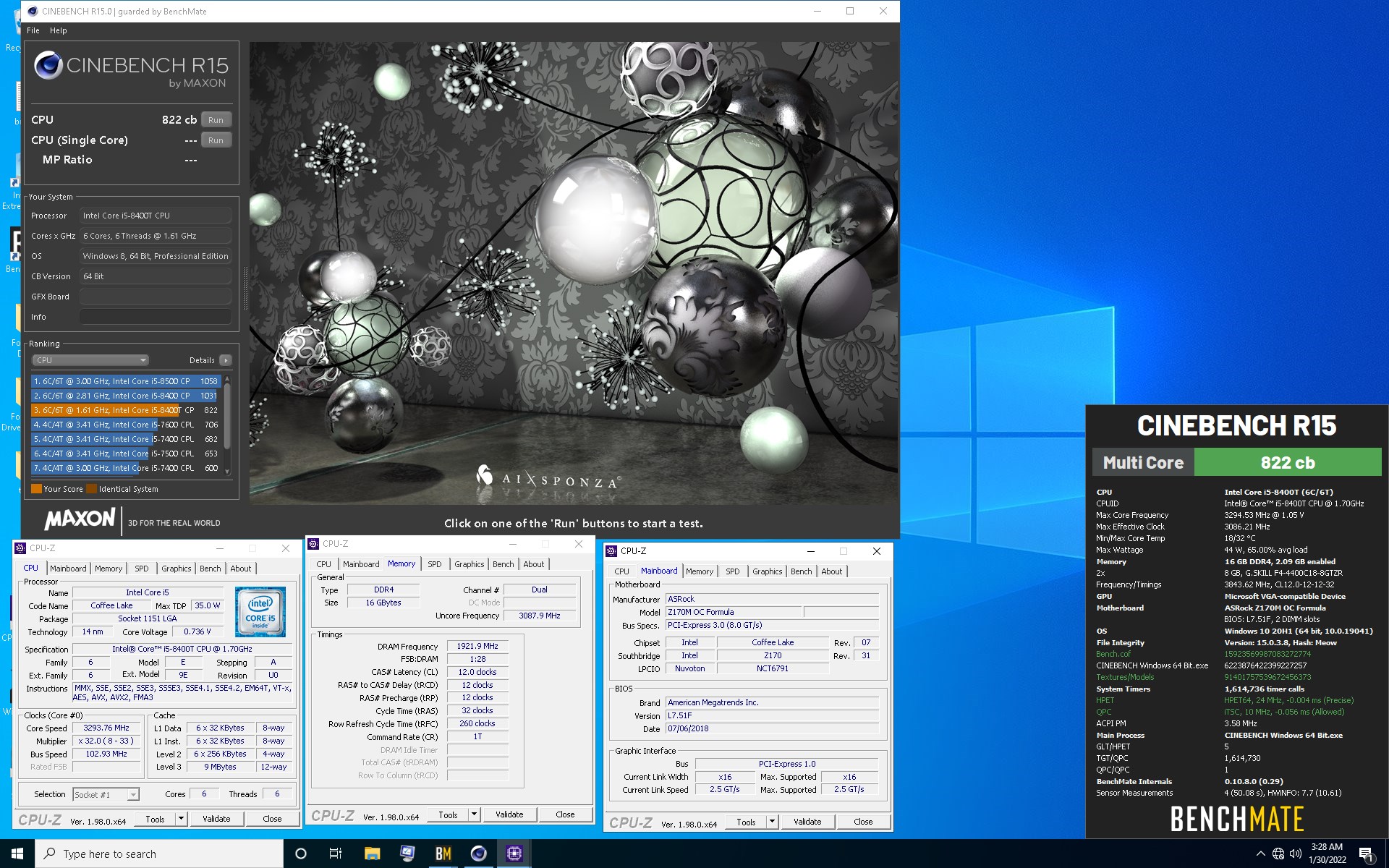Viewport: 1389px width, 868px height.
Task: Click the Identical System legend swatch
Action: [92, 489]
